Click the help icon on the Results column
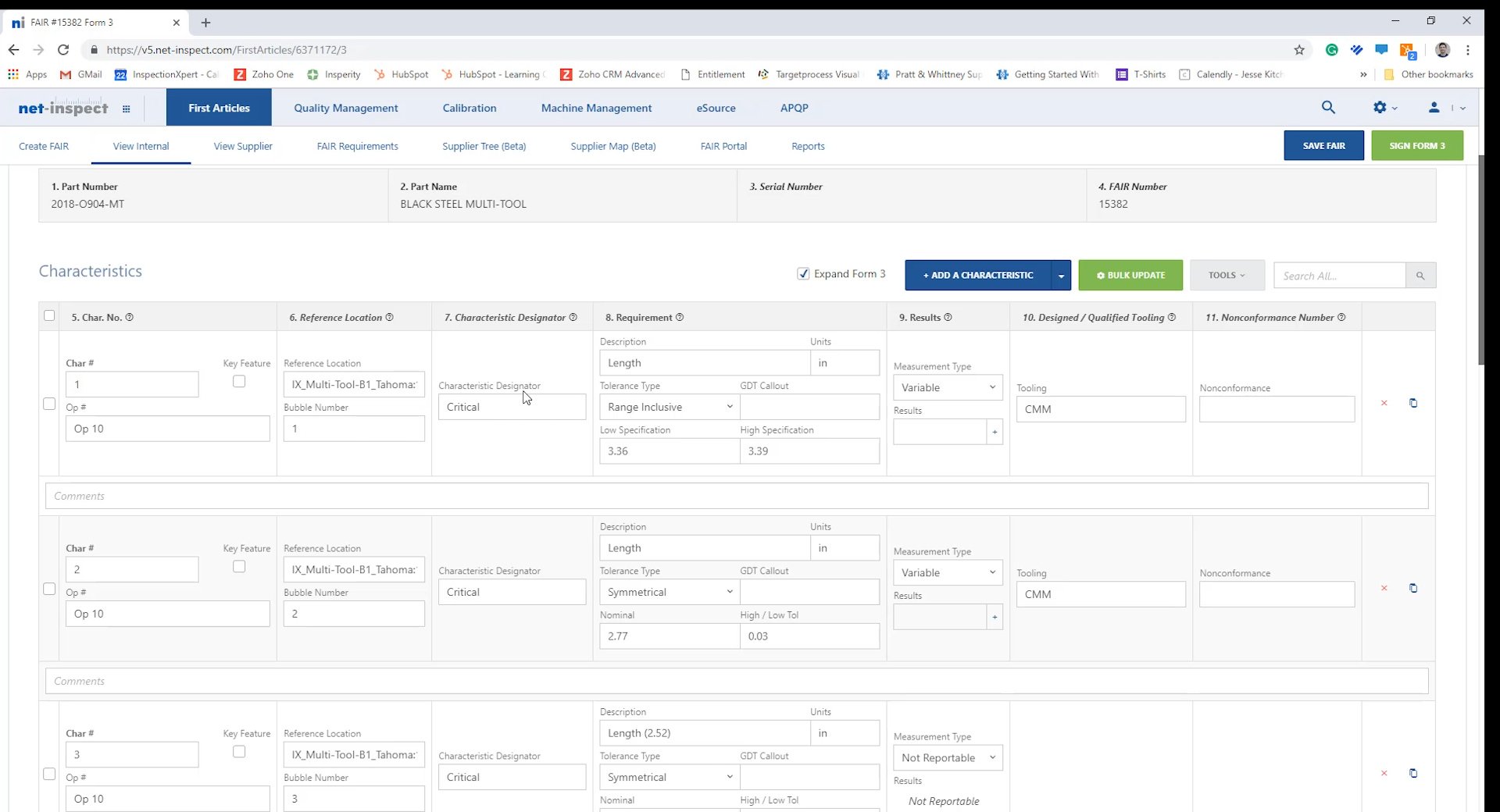Image resolution: width=1500 pixels, height=812 pixels. pos(947,317)
